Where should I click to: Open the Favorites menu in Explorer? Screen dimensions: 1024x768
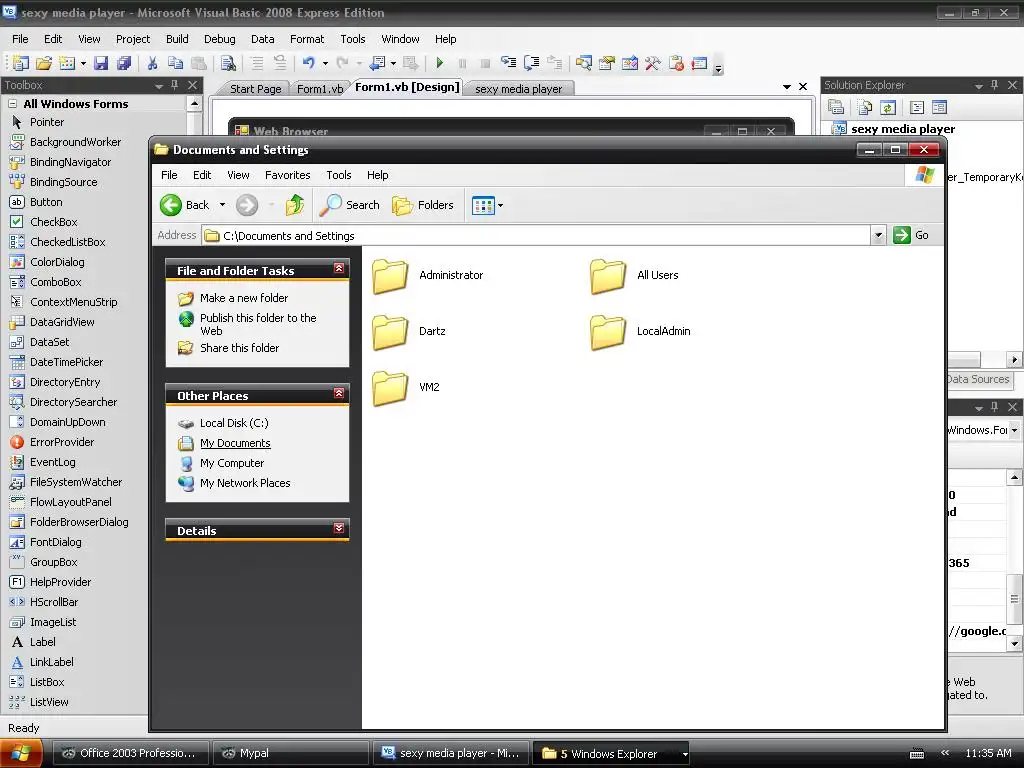pos(287,175)
